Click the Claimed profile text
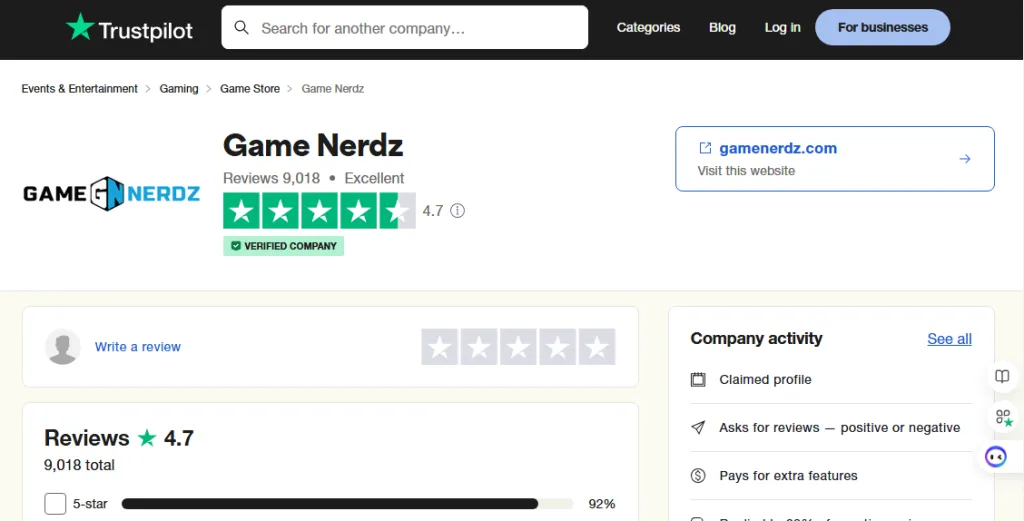This screenshot has width=1024, height=521. pyautogui.click(x=765, y=379)
